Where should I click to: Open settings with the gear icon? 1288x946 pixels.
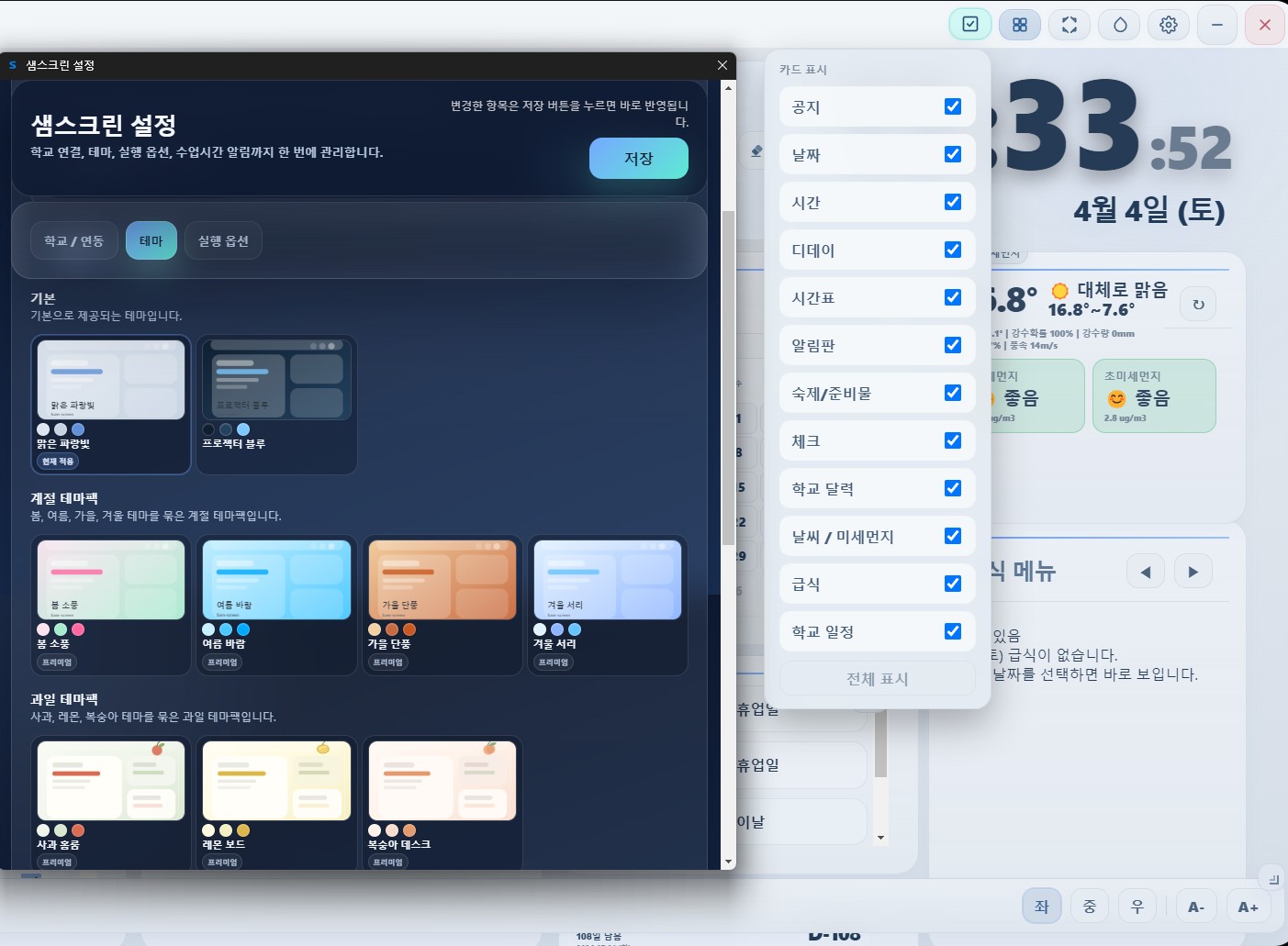click(x=1168, y=25)
